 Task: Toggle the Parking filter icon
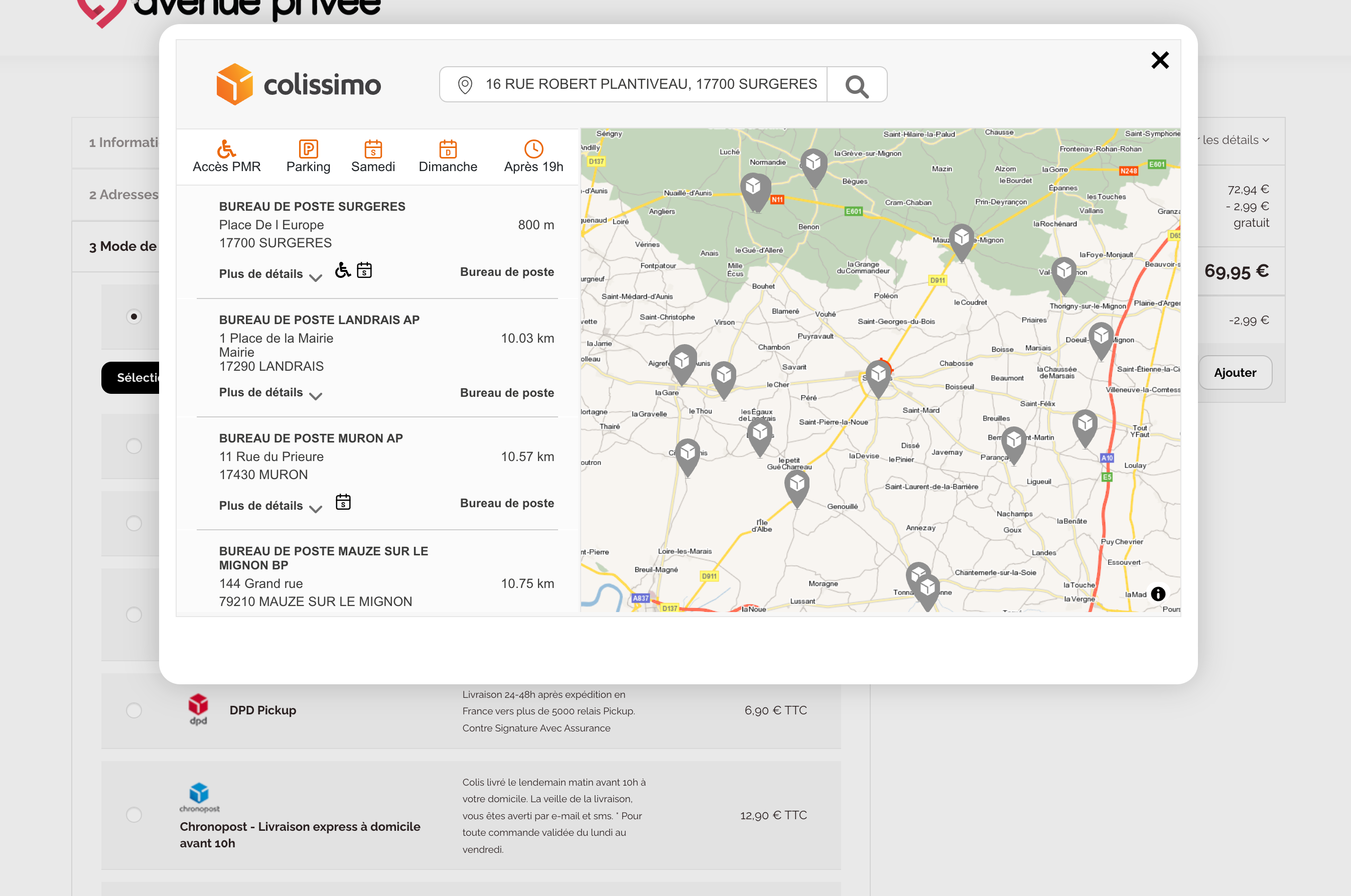point(308,156)
